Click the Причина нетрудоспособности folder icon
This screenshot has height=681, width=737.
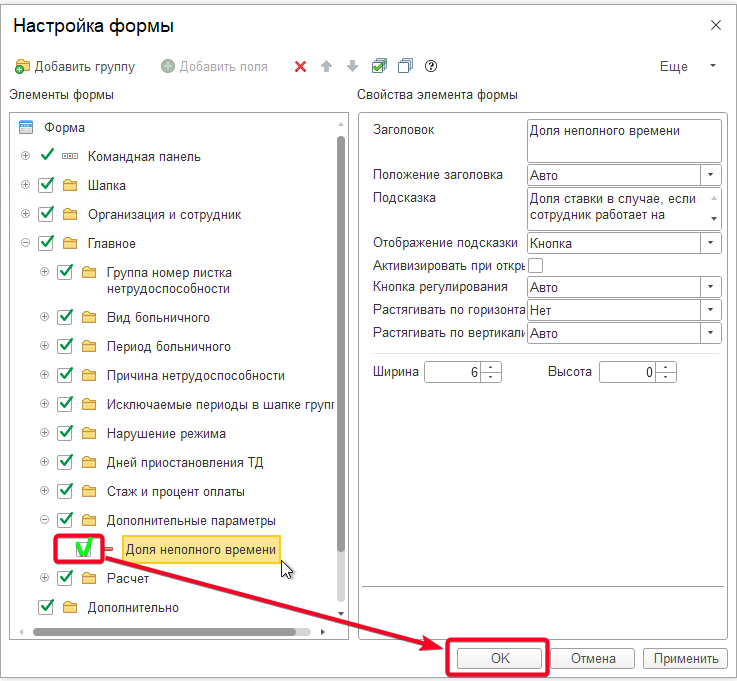click(89, 376)
